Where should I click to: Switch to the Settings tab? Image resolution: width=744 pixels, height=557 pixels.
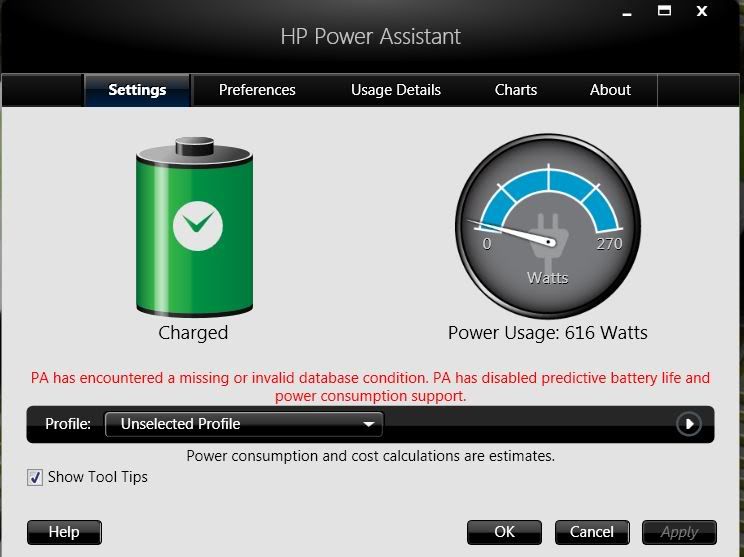(x=137, y=90)
